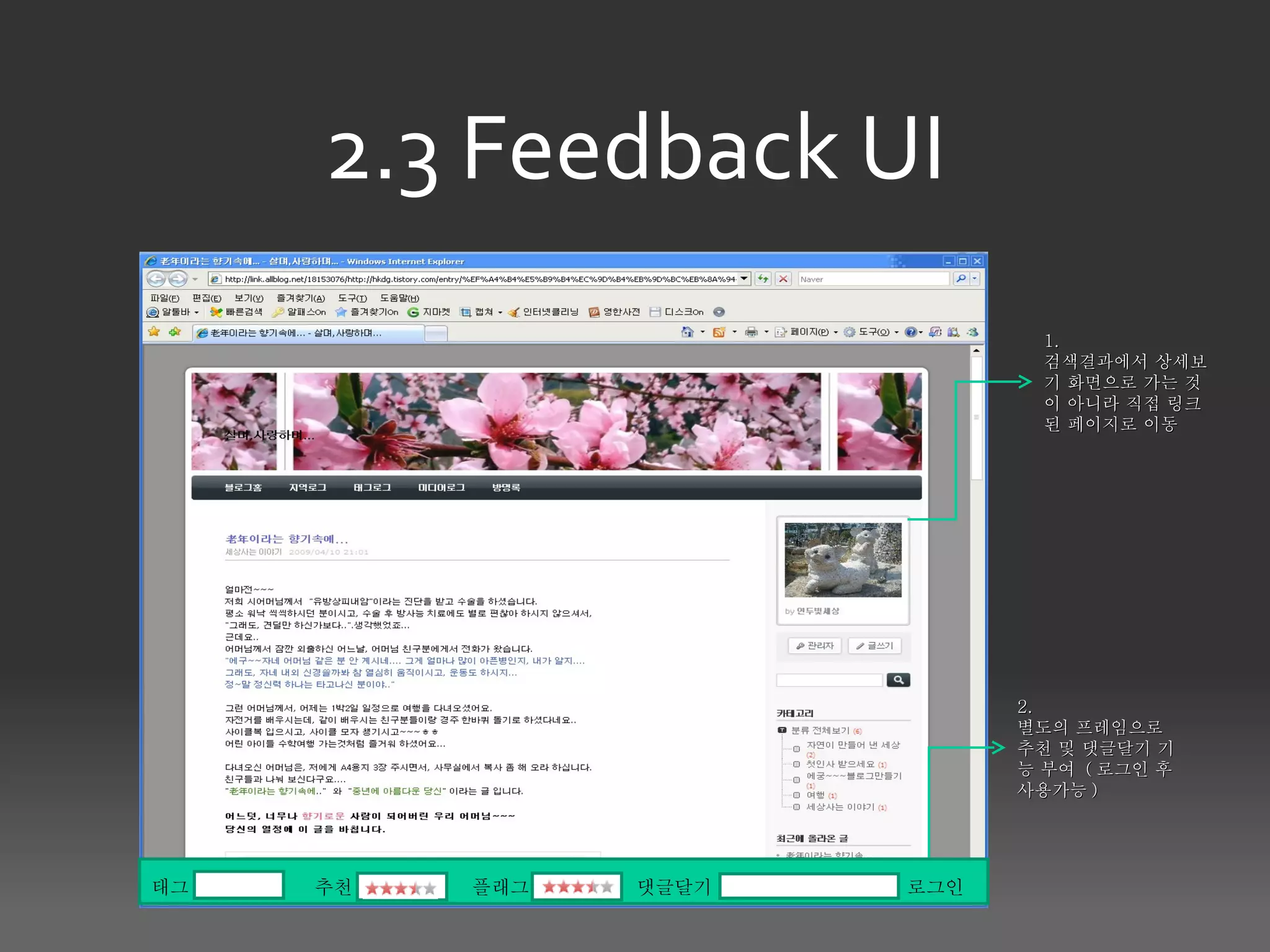Click the 빠른검색 toolbar item
Image resolution: width=1270 pixels, height=952 pixels.
point(236,312)
